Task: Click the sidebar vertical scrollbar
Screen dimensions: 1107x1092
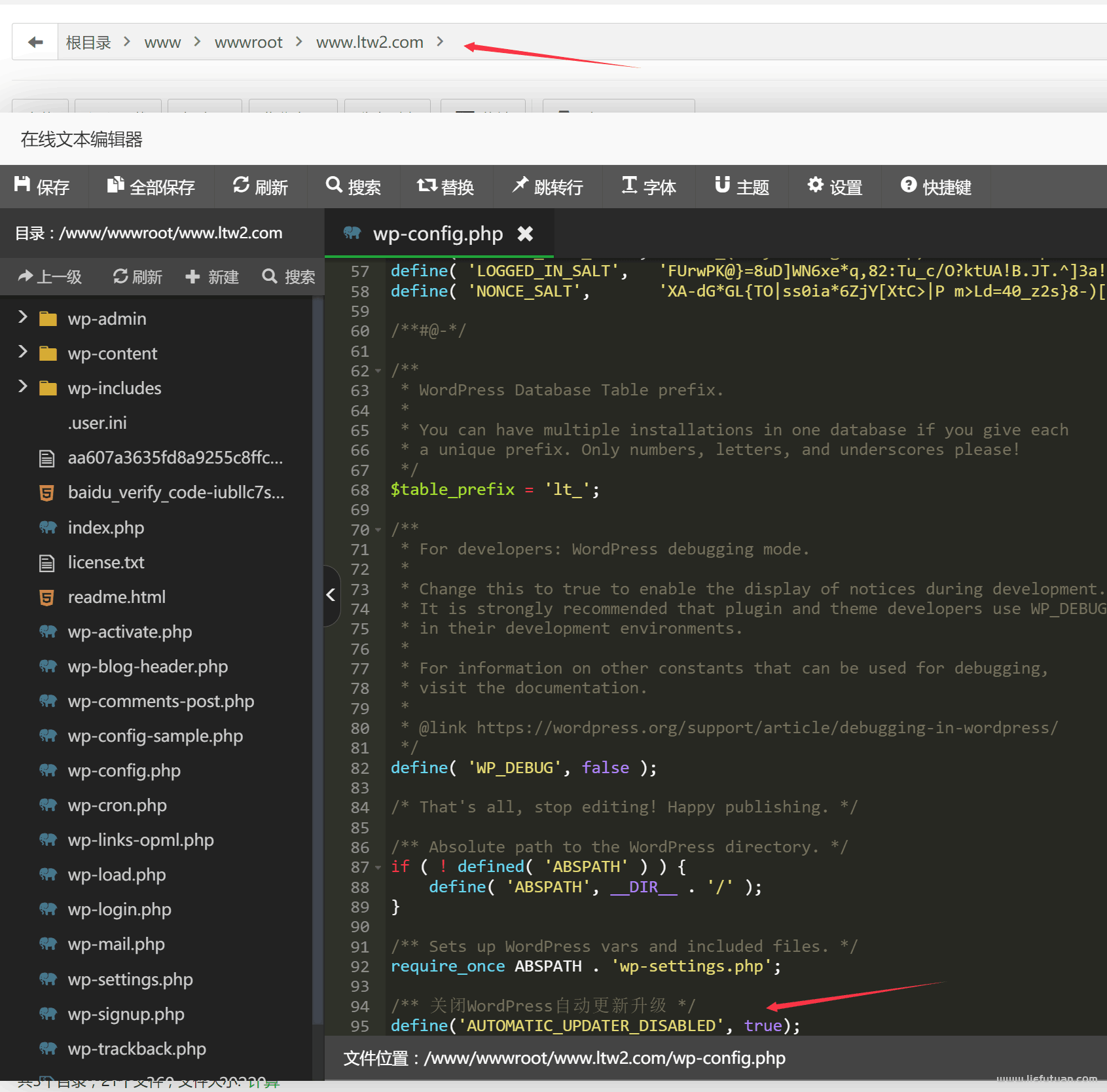Action: [318, 661]
